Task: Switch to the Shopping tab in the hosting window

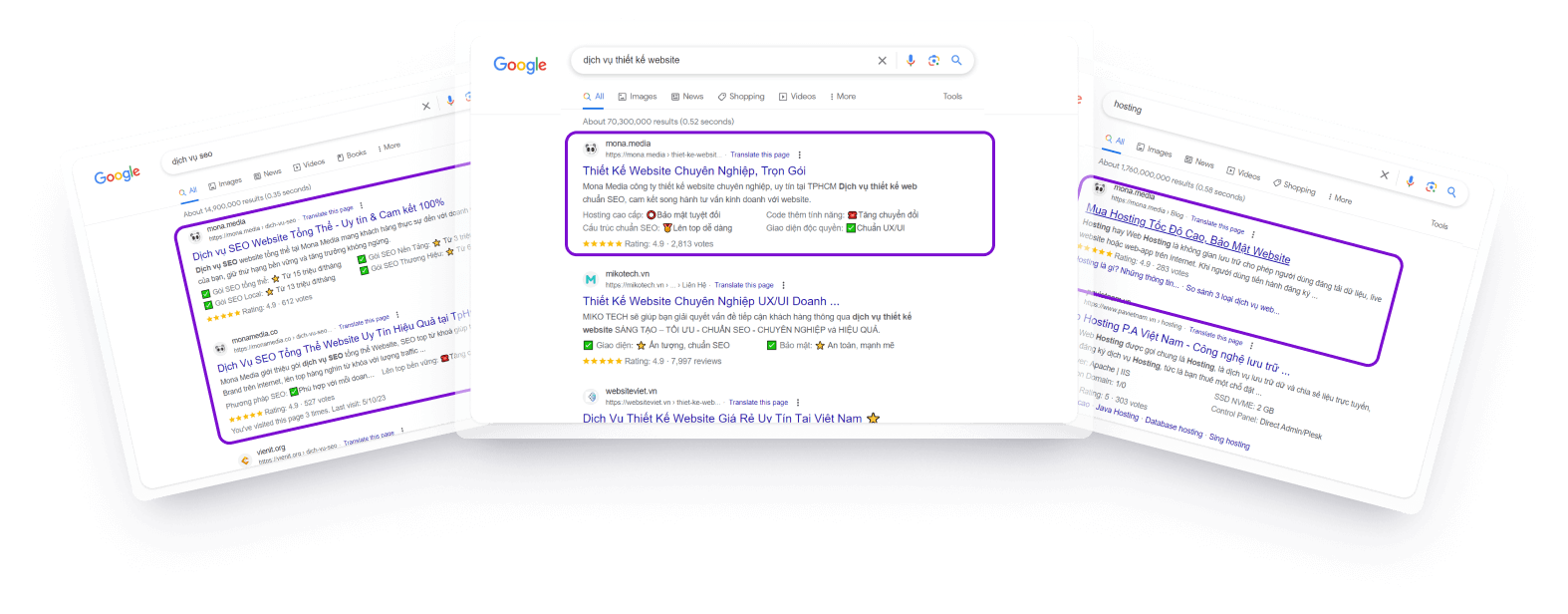Action: (x=1294, y=186)
